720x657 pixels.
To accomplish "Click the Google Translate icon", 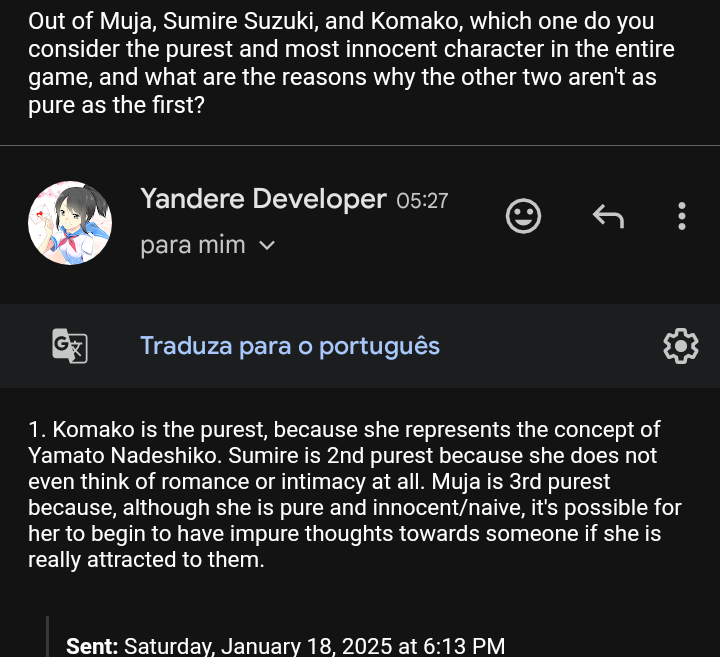I will pos(70,346).
